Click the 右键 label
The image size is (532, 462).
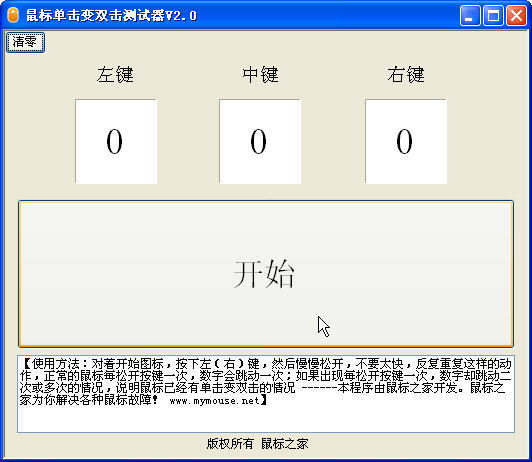(406, 75)
